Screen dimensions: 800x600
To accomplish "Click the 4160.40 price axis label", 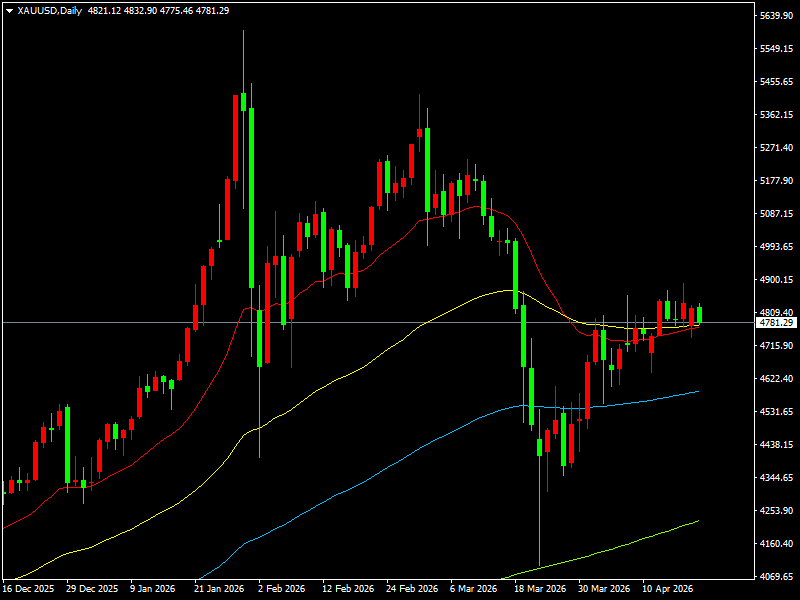I will coord(777,543).
